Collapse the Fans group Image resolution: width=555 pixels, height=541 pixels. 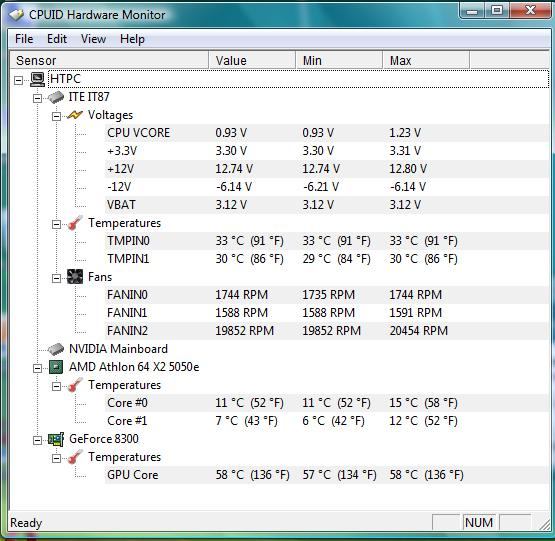click(56, 278)
